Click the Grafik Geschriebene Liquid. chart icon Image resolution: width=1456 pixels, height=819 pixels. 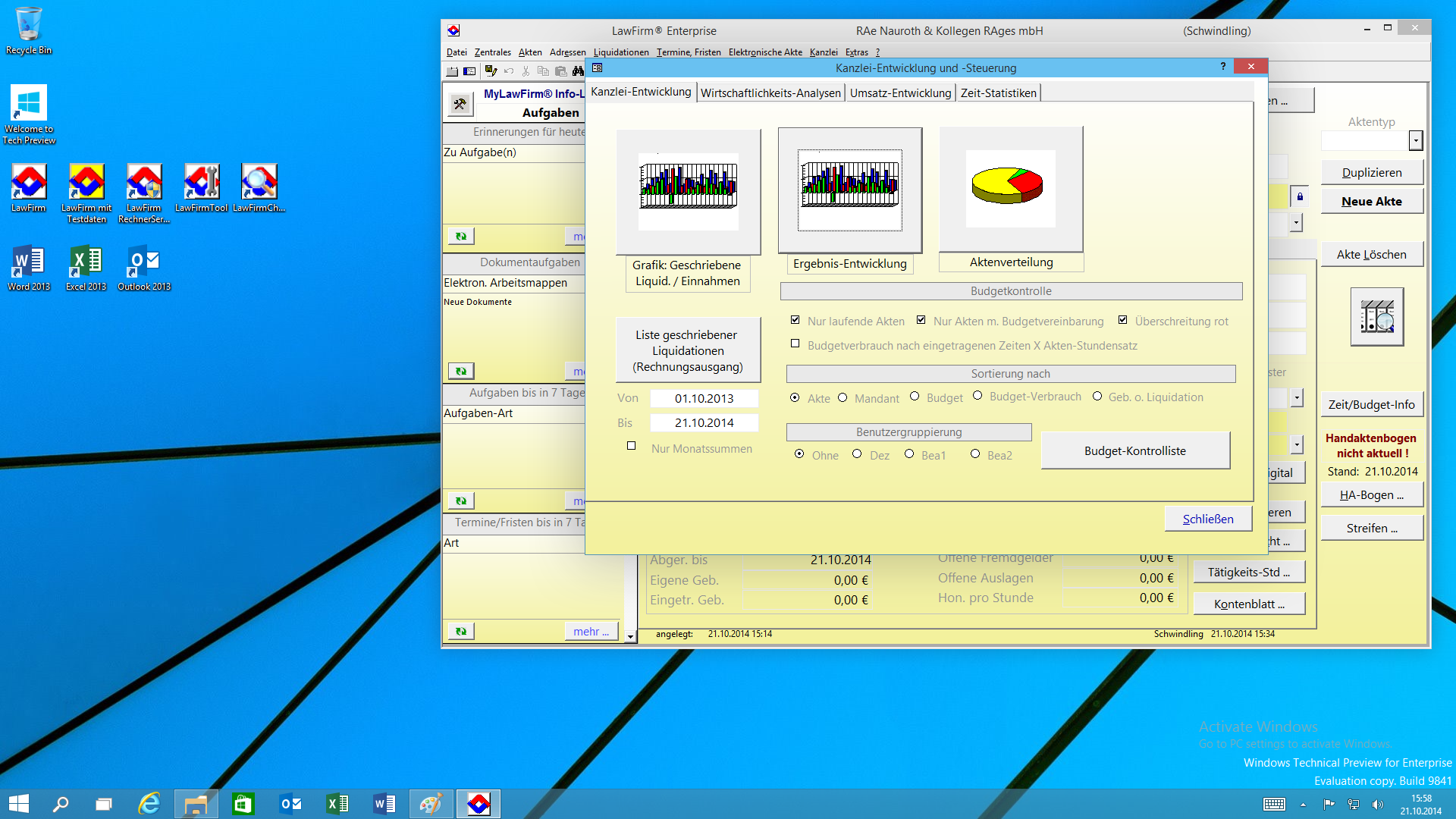point(688,191)
